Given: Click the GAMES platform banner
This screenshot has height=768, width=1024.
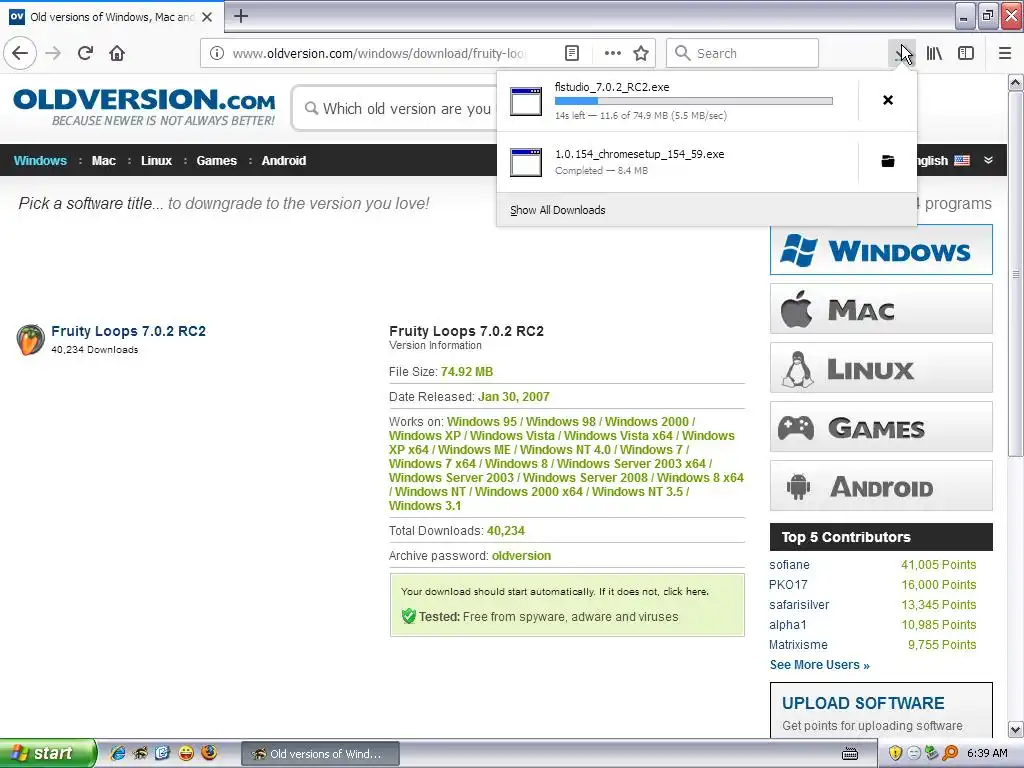Looking at the screenshot, I should (881, 427).
